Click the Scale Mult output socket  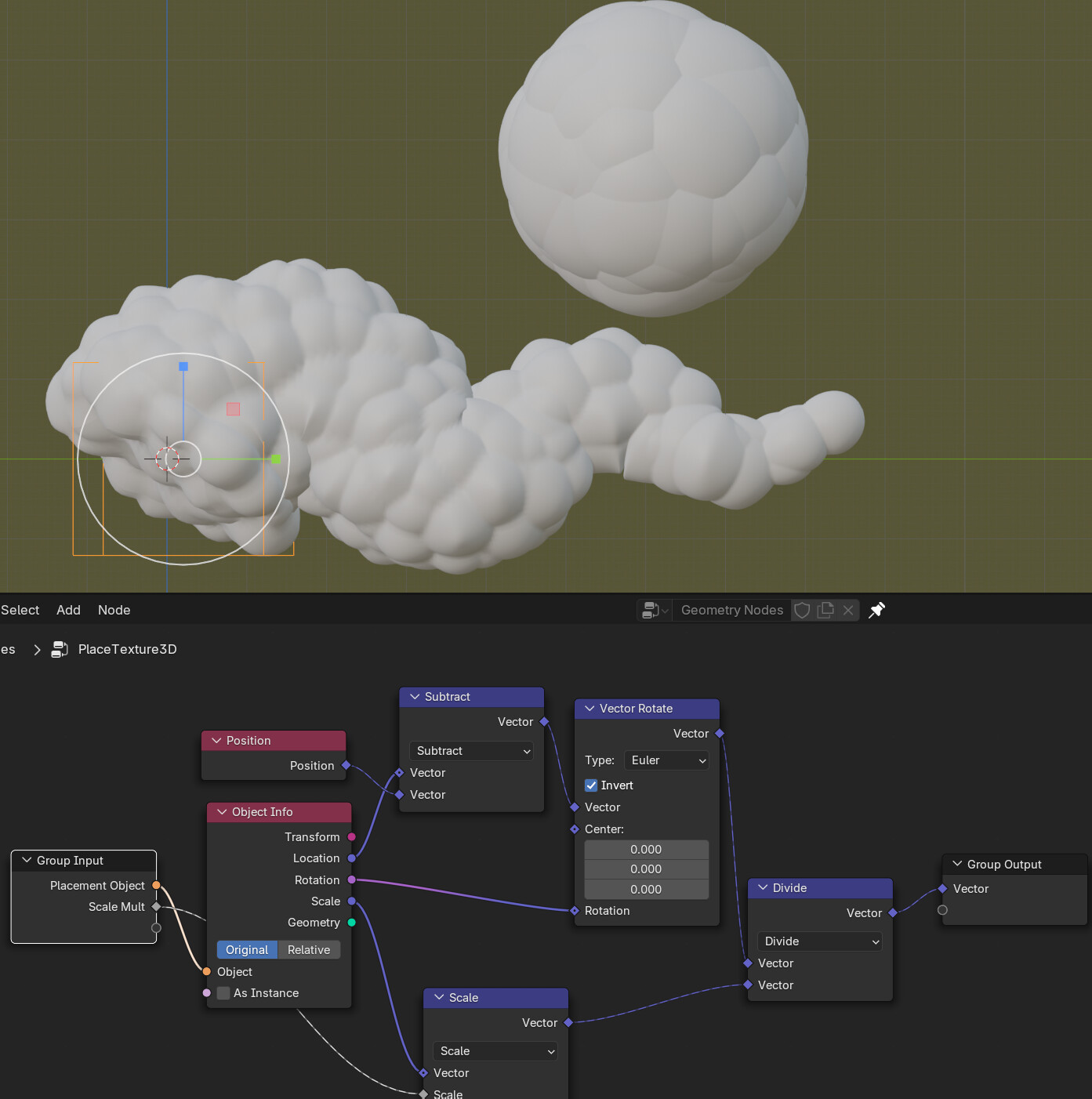point(156,907)
